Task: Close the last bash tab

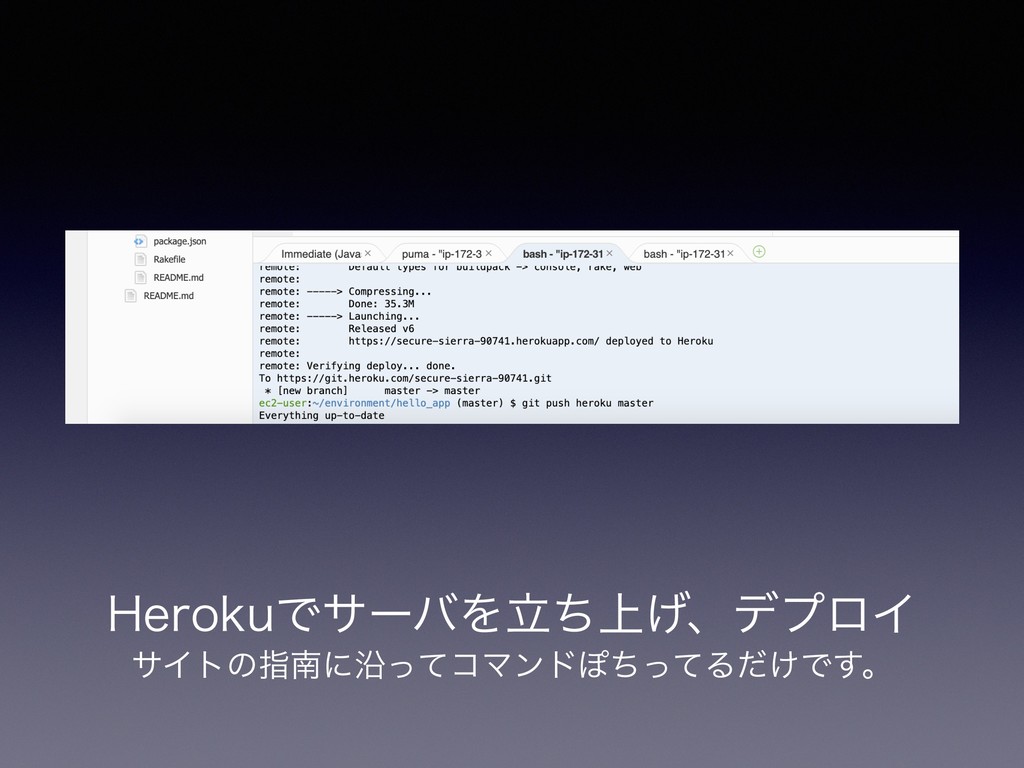Action: coord(730,253)
